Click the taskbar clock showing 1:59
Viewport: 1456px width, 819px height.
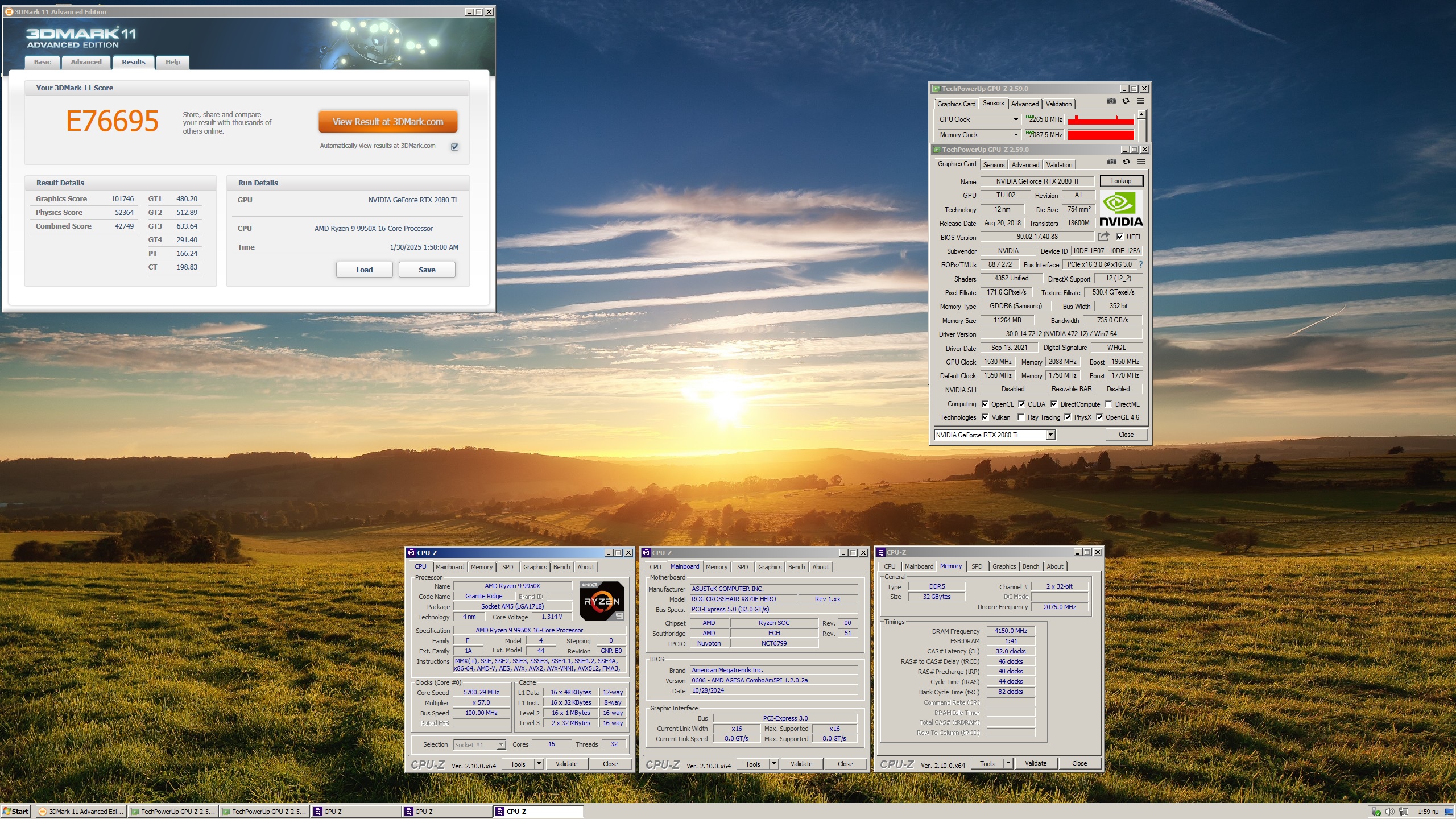(x=1428, y=812)
